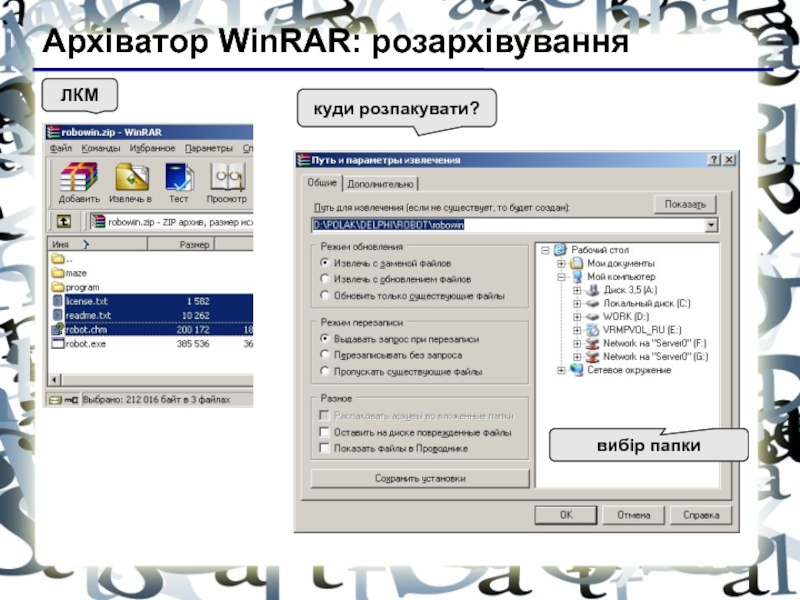Confirm extraction with the OK button
Viewport: 800px width, 600px height.
pos(566,515)
